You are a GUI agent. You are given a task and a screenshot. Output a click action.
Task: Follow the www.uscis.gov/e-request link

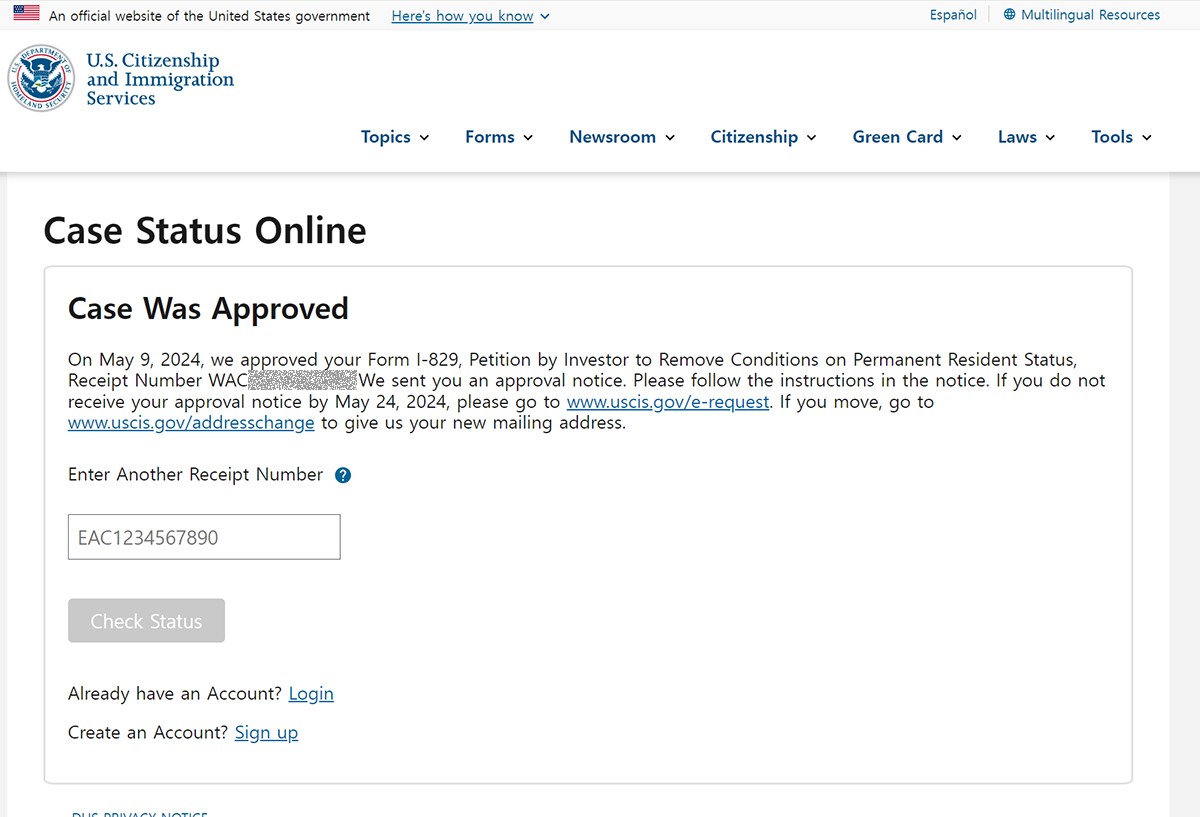668,402
